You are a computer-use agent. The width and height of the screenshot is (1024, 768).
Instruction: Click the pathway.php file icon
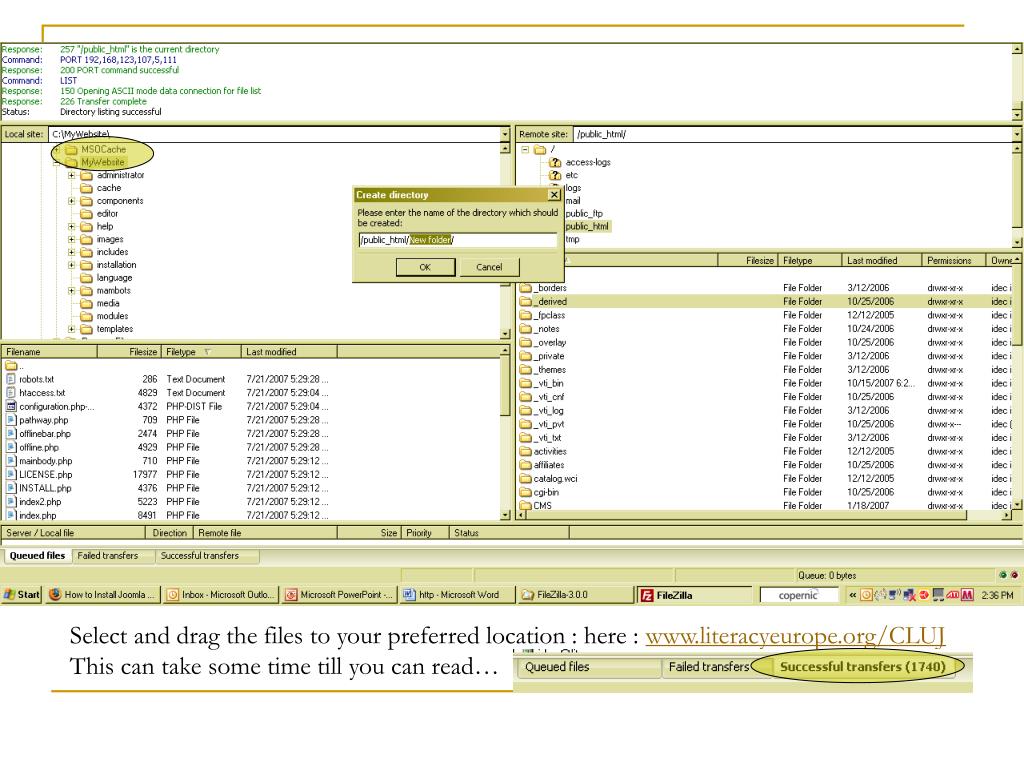(10, 420)
